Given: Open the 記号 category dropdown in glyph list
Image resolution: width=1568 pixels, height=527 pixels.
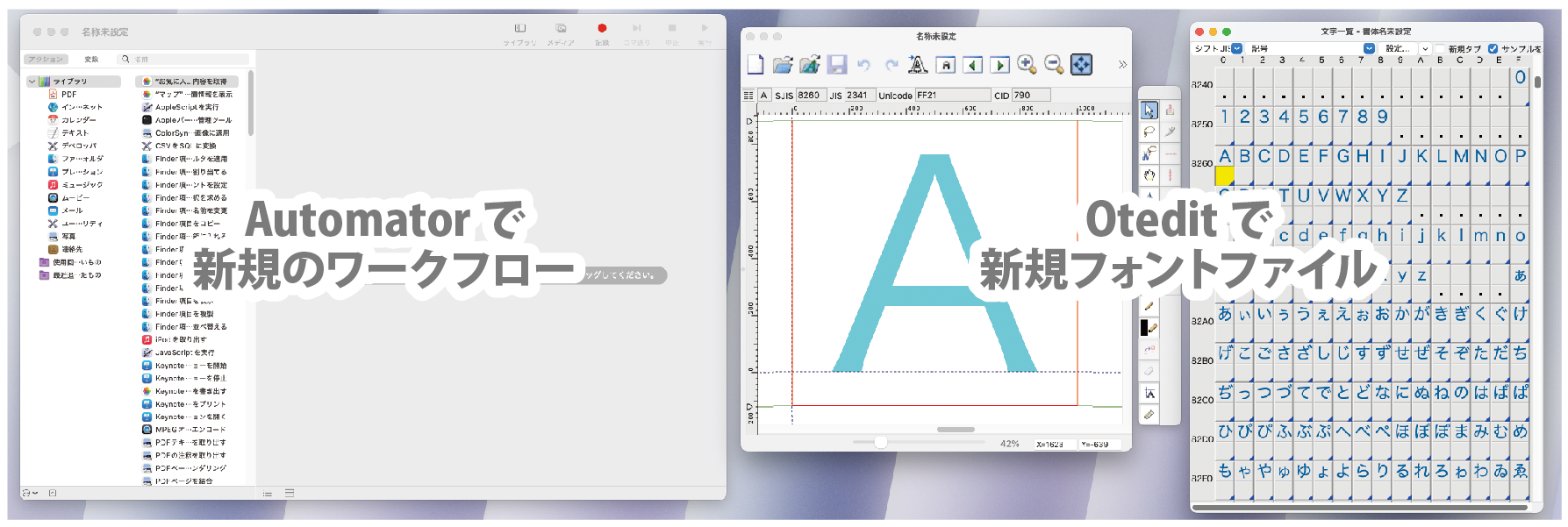Looking at the screenshot, I should point(1312,48).
